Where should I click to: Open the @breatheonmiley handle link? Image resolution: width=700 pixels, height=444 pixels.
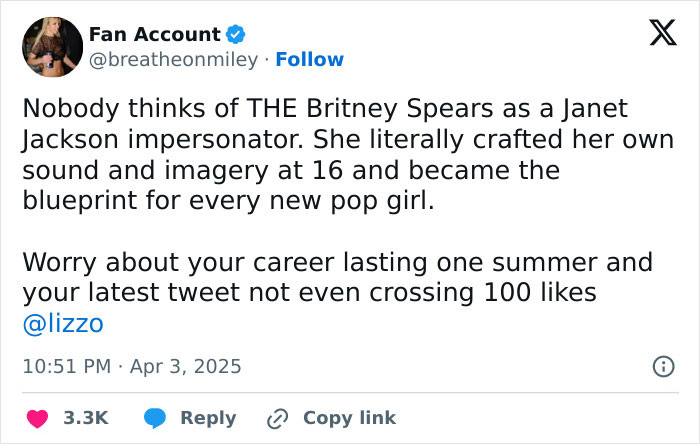(x=173, y=60)
